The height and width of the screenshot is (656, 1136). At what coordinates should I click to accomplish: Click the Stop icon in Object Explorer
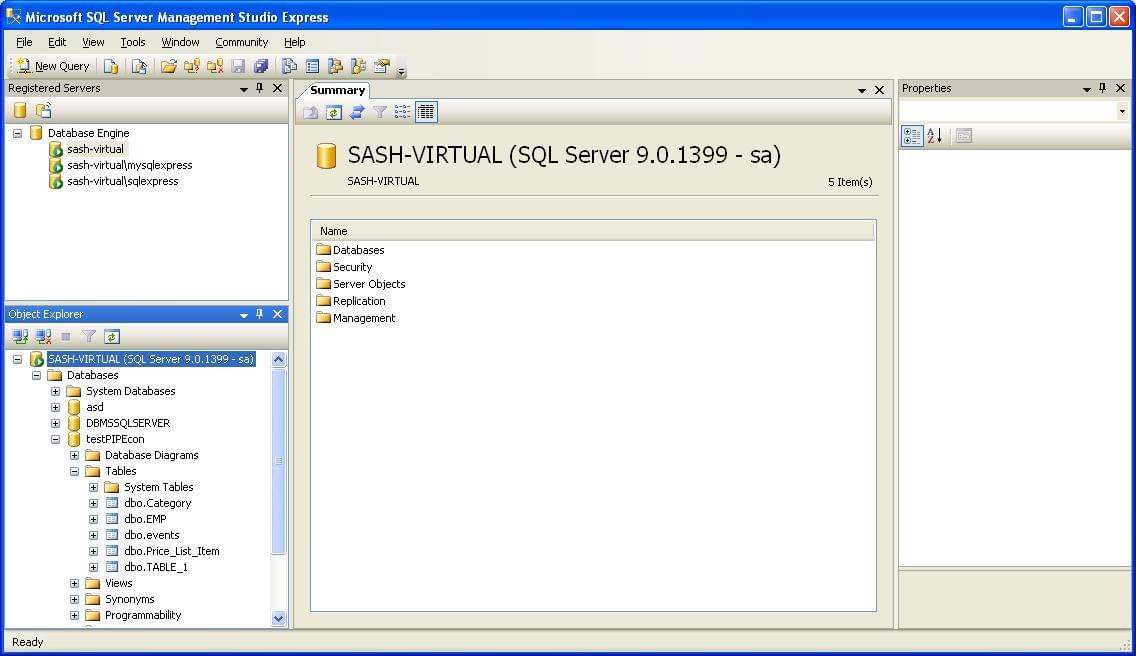click(x=66, y=336)
